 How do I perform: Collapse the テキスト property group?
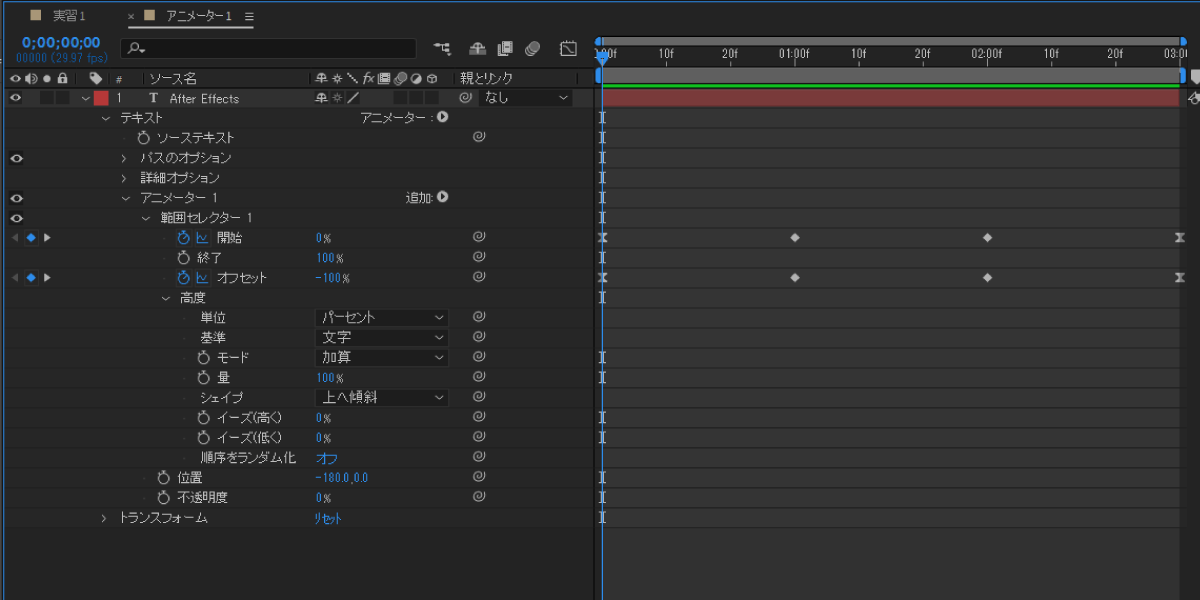point(106,118)
